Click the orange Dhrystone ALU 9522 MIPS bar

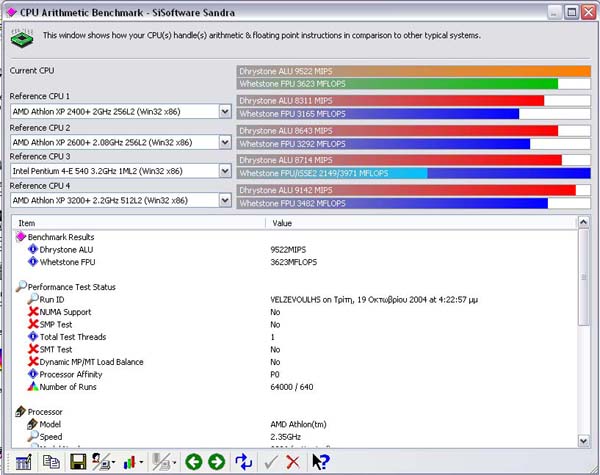[414, 71]
